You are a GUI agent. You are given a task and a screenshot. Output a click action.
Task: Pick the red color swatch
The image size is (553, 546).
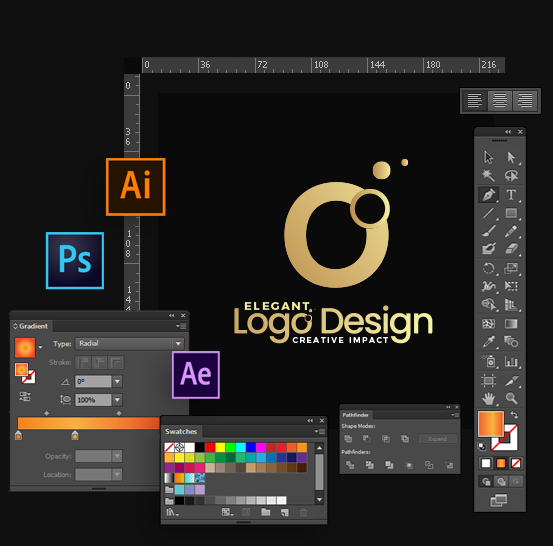click(210, 447)
